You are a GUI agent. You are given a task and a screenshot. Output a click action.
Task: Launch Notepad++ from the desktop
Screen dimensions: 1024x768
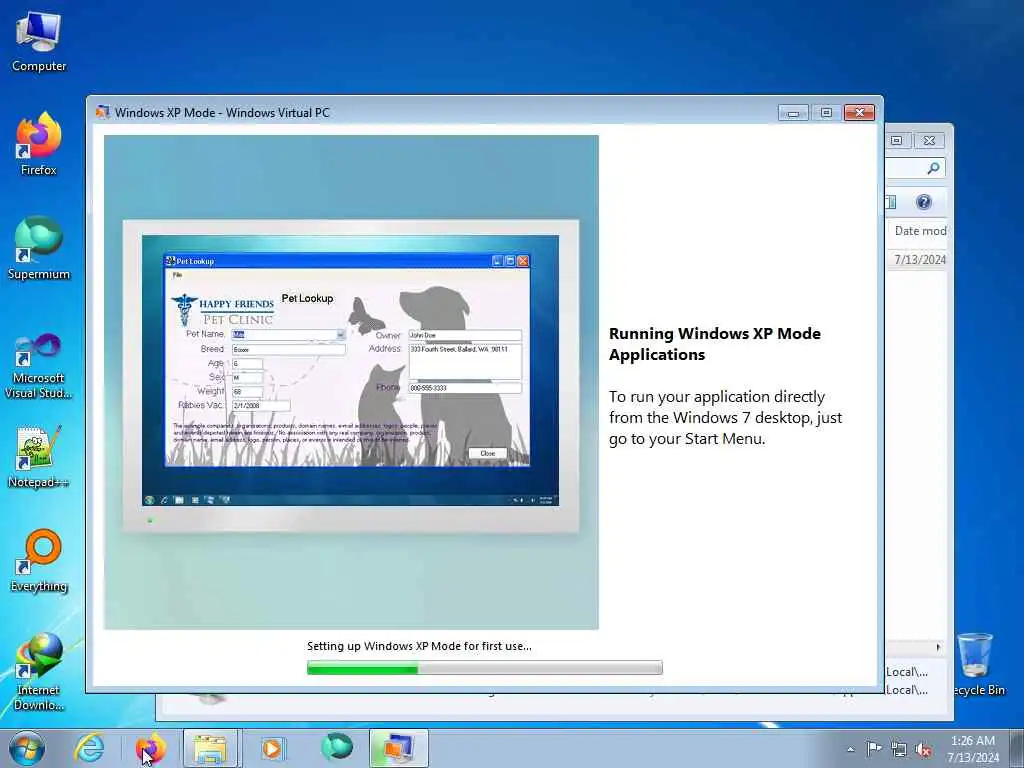click(x=39, y=457)
